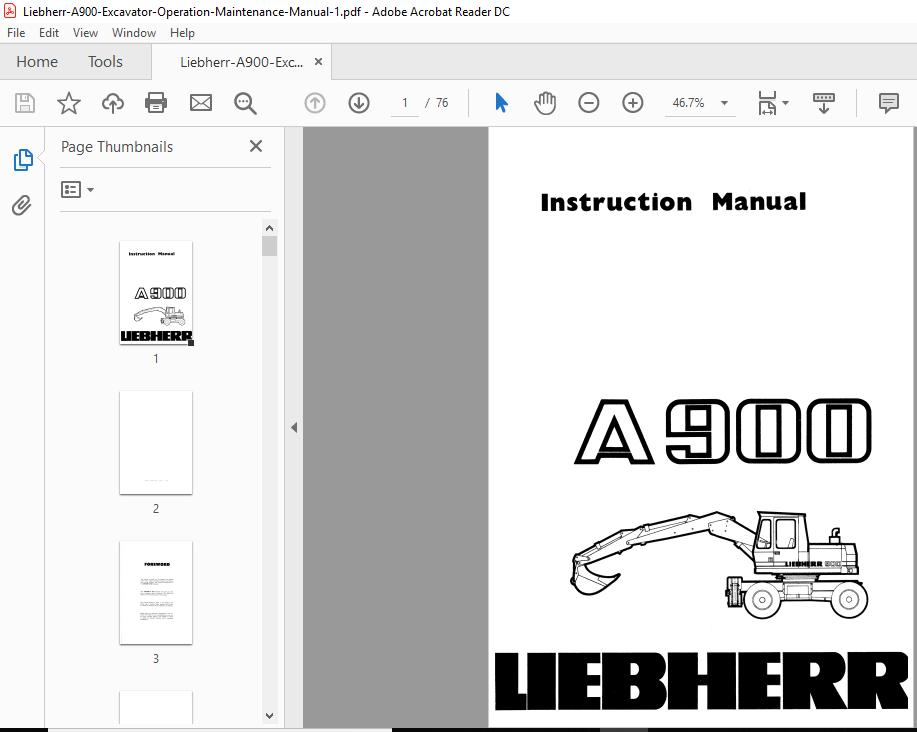The height and width of the screenshot is (732, 917).
Task: Close the Page Thumbnails panel
Action: (x=256, y=146)
